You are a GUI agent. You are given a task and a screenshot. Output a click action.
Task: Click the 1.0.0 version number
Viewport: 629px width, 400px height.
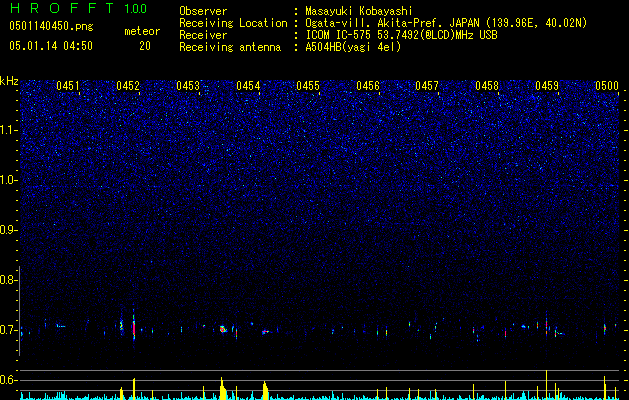[136, 8]
